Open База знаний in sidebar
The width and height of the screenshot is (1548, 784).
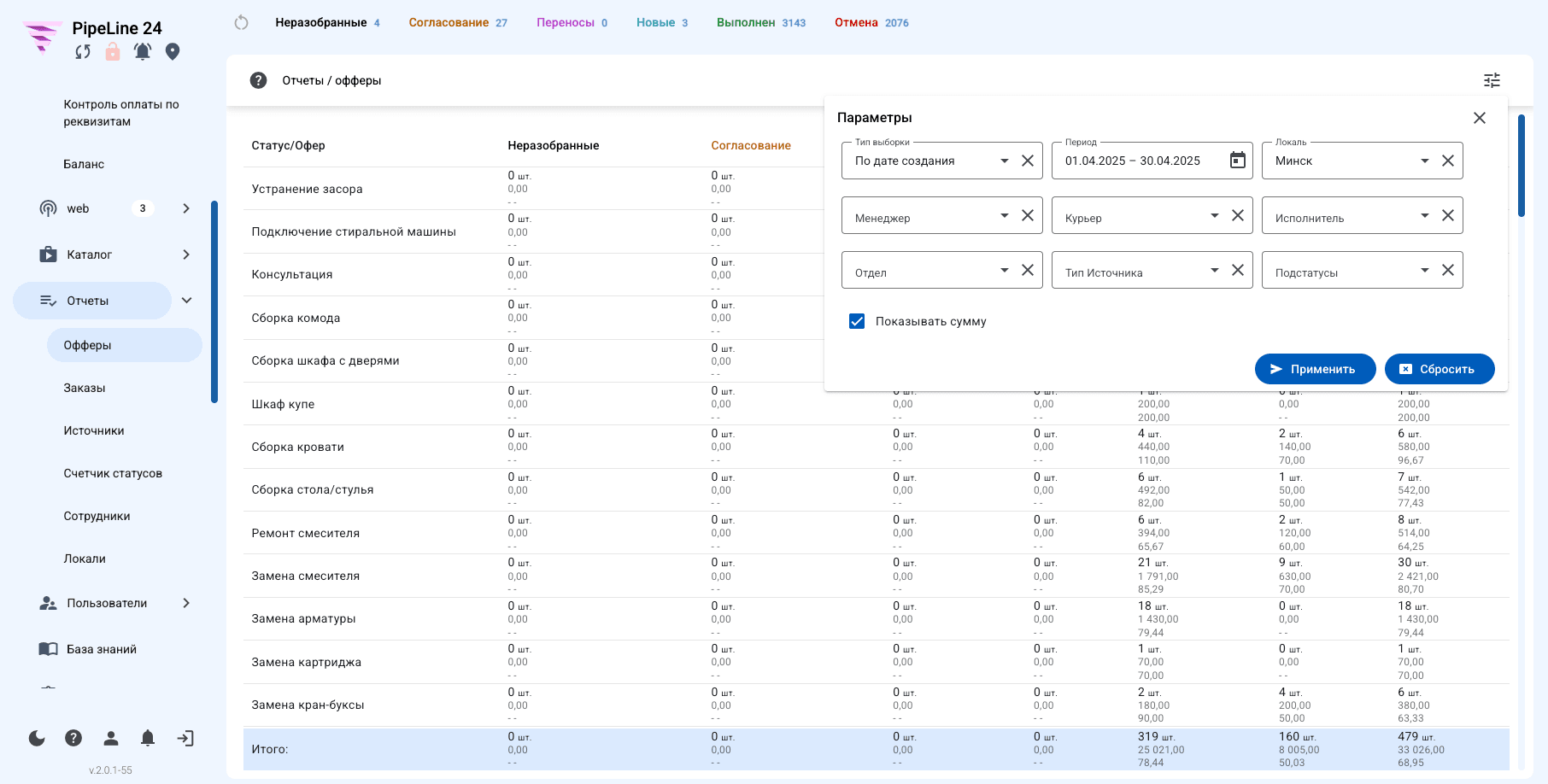tap(102, 649)
